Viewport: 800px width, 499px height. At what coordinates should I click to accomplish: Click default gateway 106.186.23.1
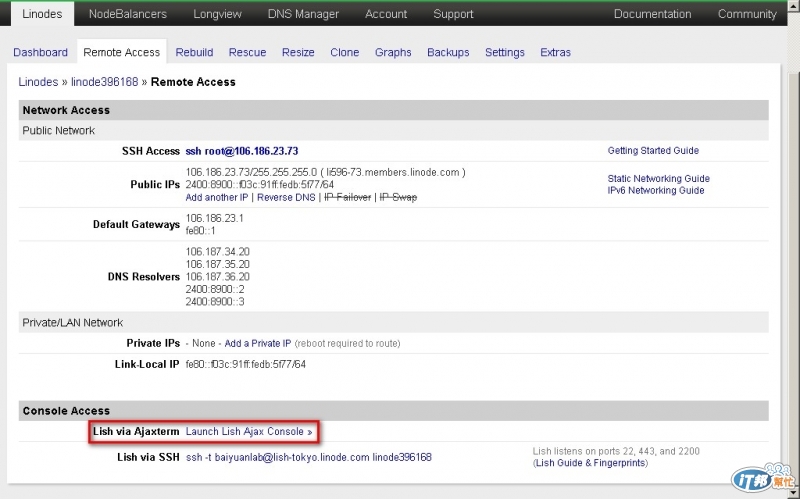click(214, 218)
